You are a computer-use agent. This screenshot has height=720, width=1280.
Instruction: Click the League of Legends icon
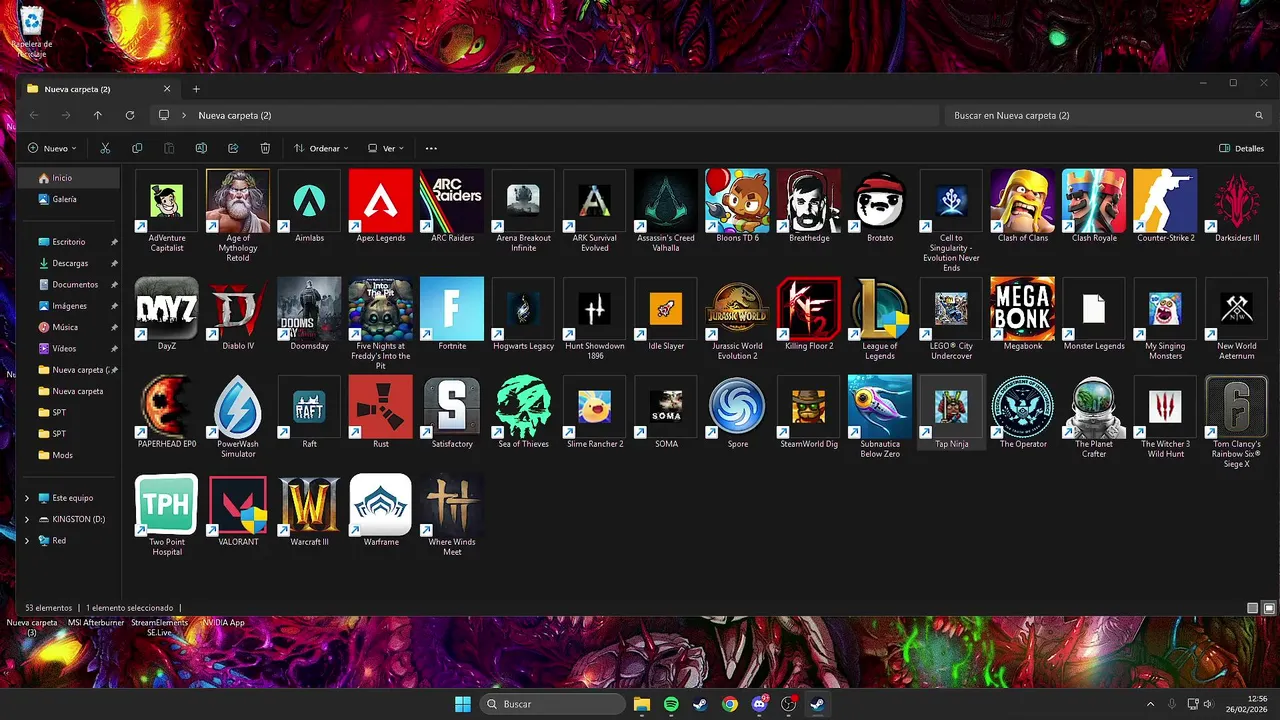pos(880,309)
